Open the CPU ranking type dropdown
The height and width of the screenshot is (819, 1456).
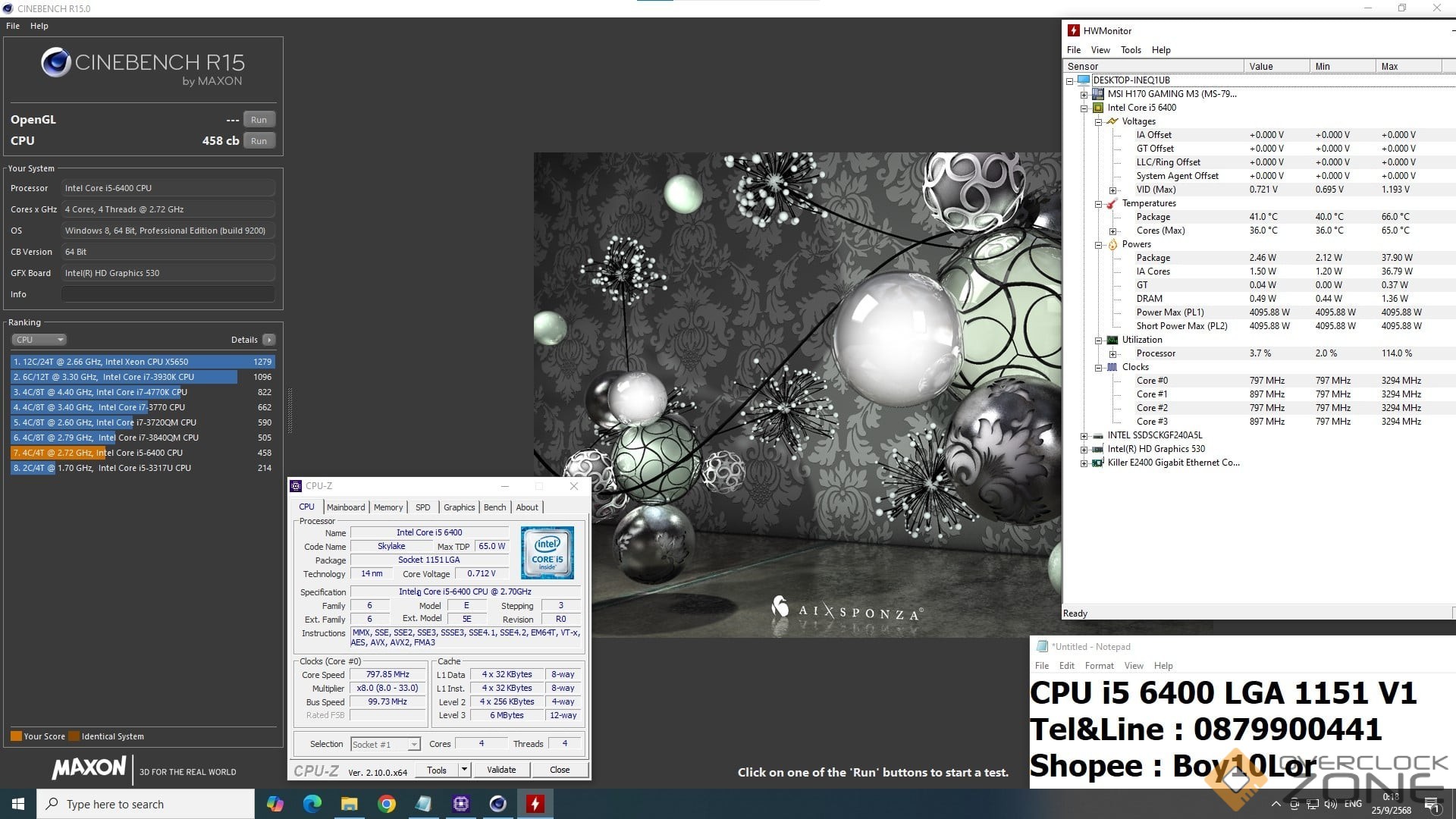click(x=39, y=340)
